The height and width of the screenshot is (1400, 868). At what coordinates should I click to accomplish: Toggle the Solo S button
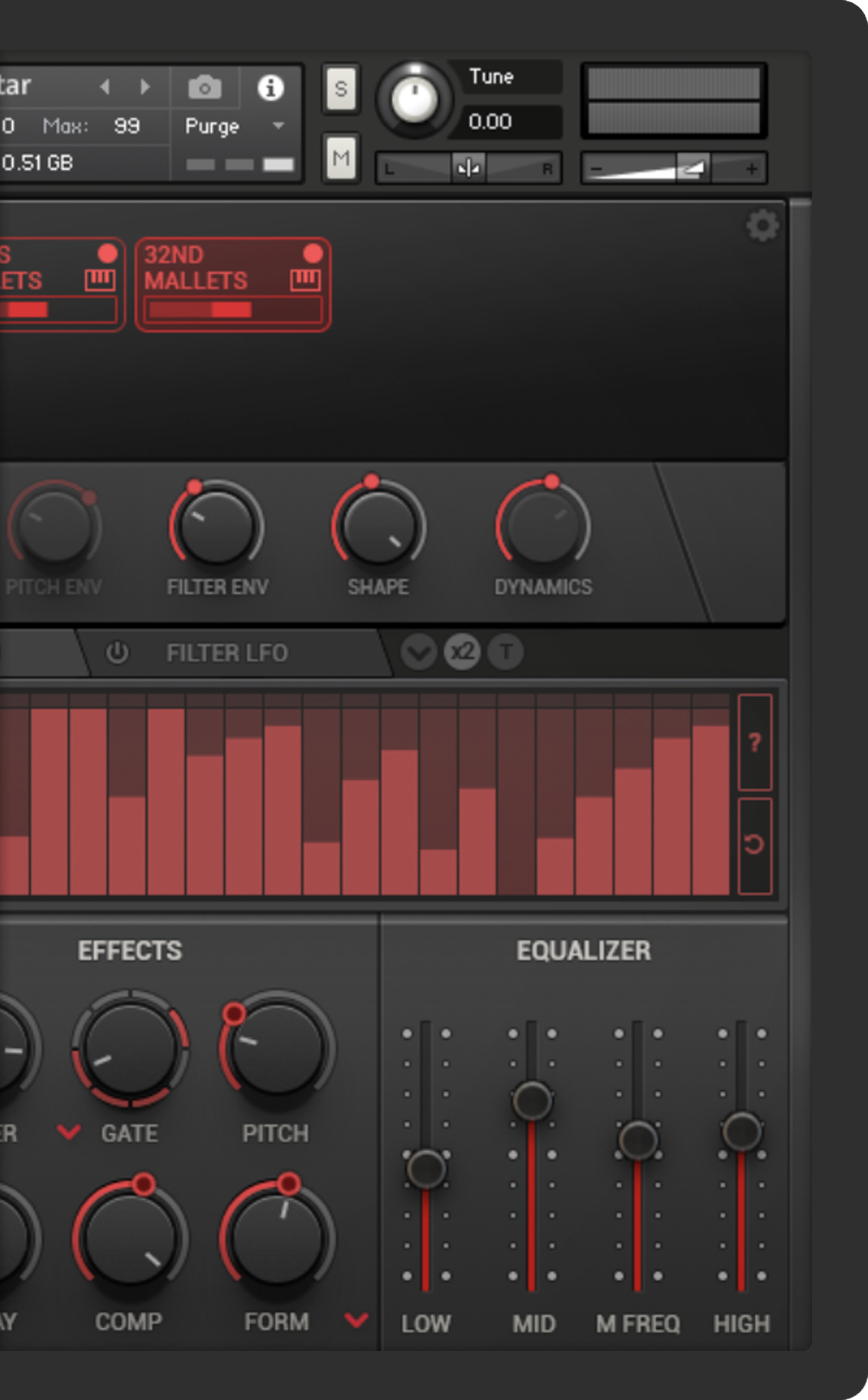(x=340, y=90)
